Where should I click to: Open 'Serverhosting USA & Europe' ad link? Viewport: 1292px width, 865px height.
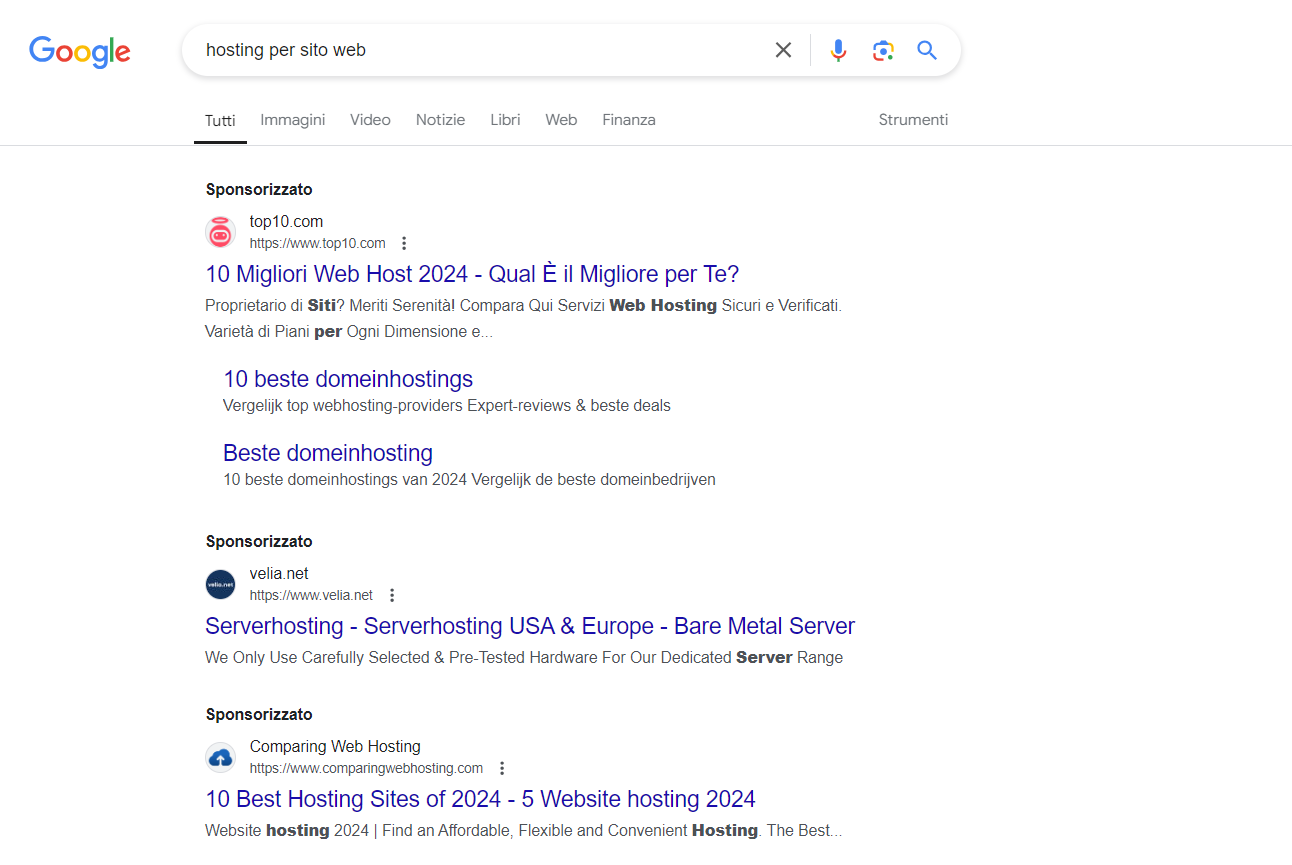(530, 626)
